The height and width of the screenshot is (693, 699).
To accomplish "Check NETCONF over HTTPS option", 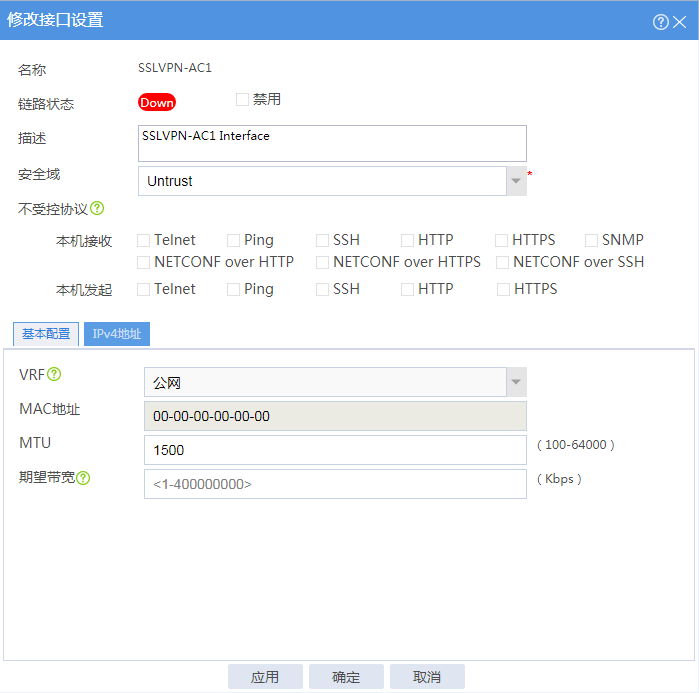I will tap(322, 262).
